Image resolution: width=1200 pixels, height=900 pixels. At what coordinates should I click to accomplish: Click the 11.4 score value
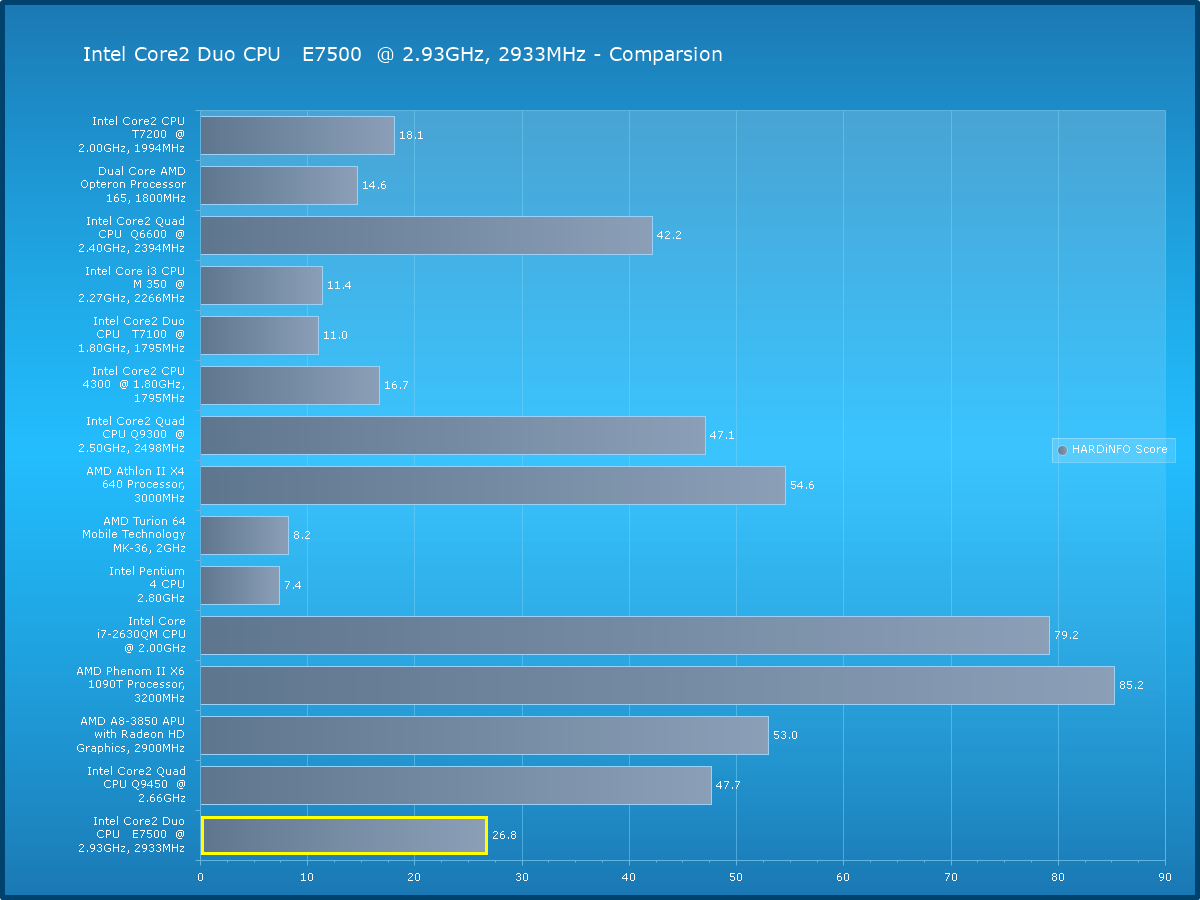pyautogui.click(x=339, y=285)
